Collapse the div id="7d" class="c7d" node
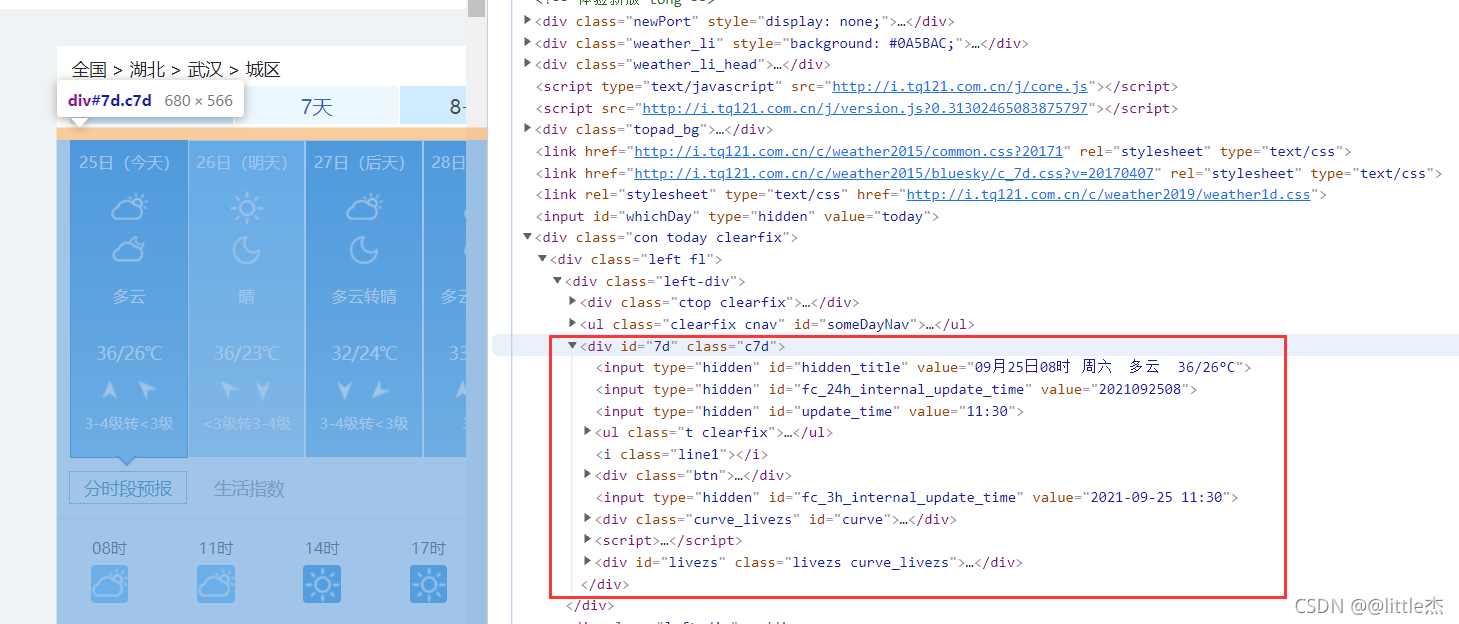Image resolution: width=1459 pixels, height=624 pixels. [573, 346]
